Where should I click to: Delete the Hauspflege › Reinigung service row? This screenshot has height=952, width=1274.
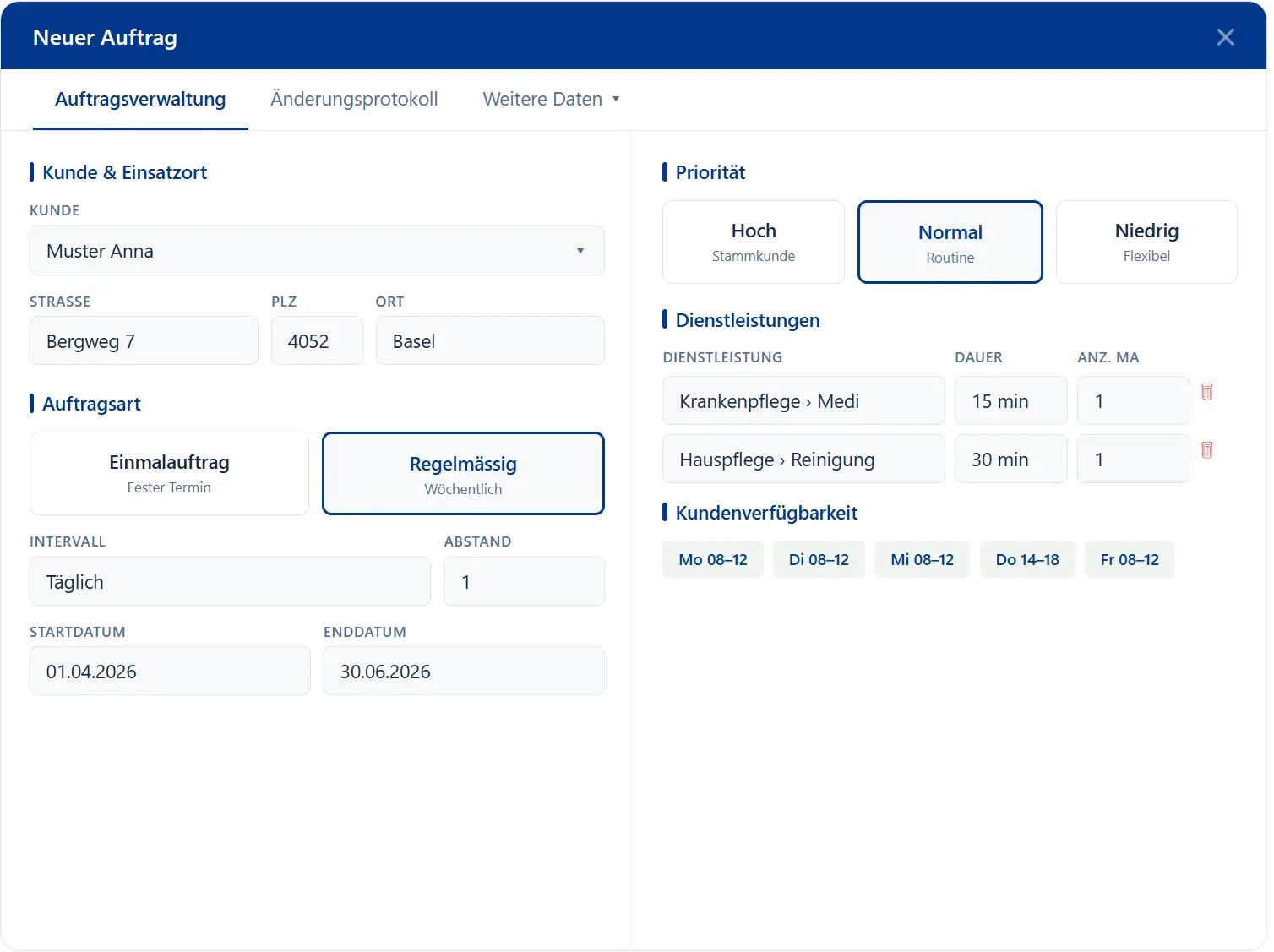(1206, 450)
